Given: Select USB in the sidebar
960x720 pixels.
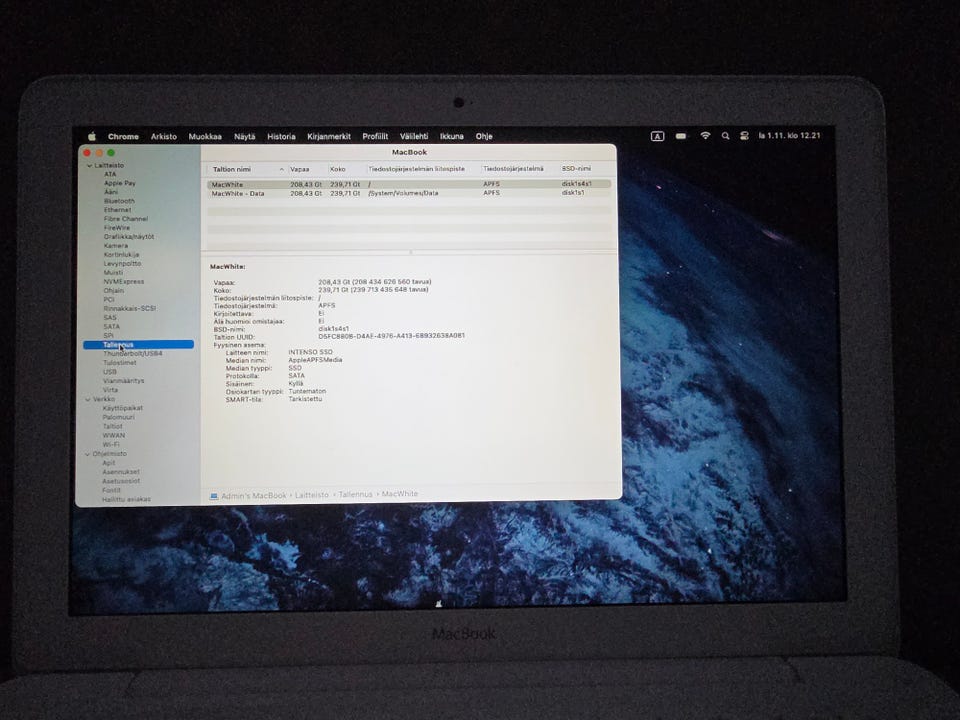Looking at the screenshot, I should point(110,372).
